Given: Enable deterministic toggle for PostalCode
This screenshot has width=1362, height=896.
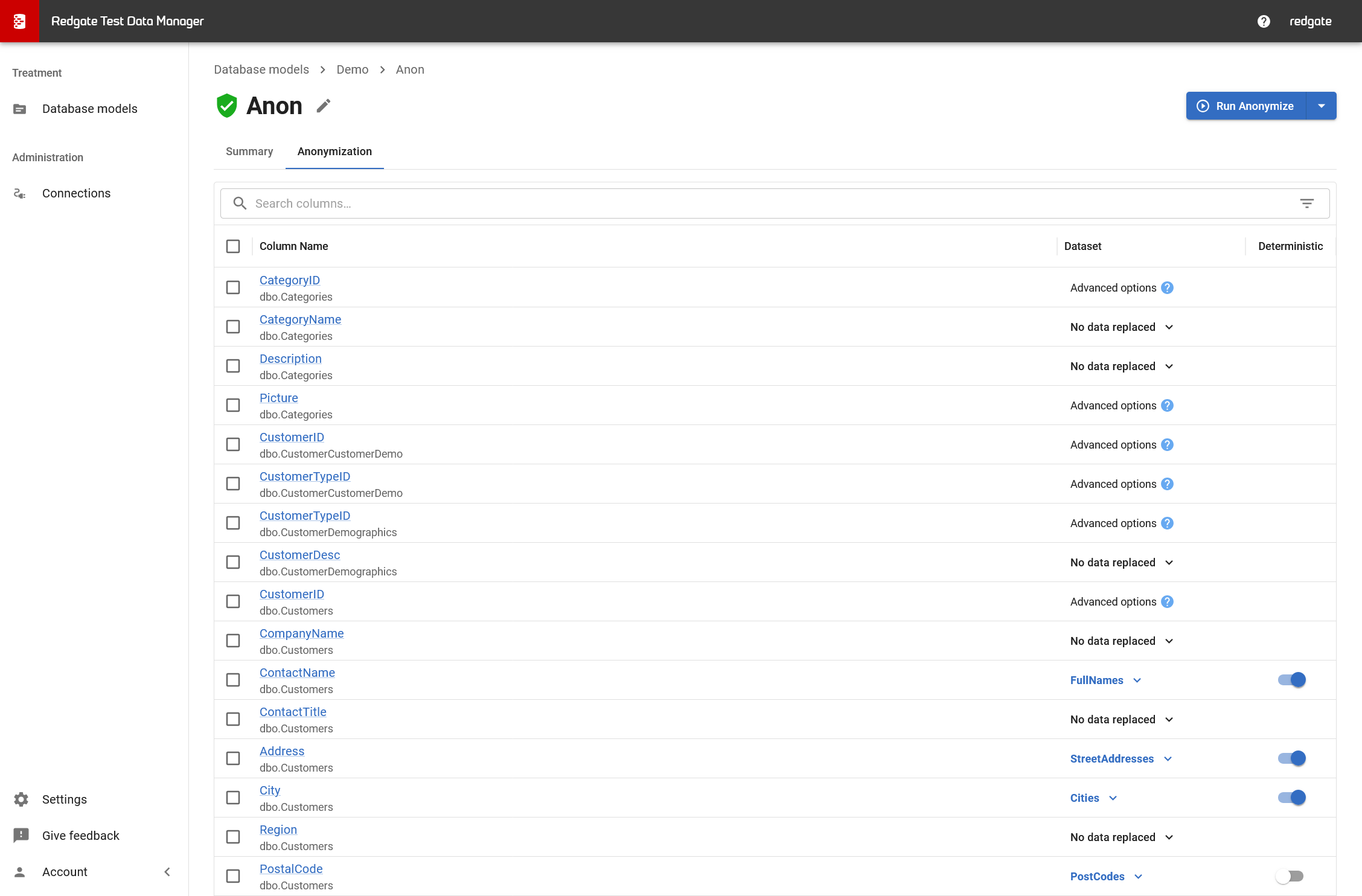Looking at the screenshot, I should pos(1290,876).
